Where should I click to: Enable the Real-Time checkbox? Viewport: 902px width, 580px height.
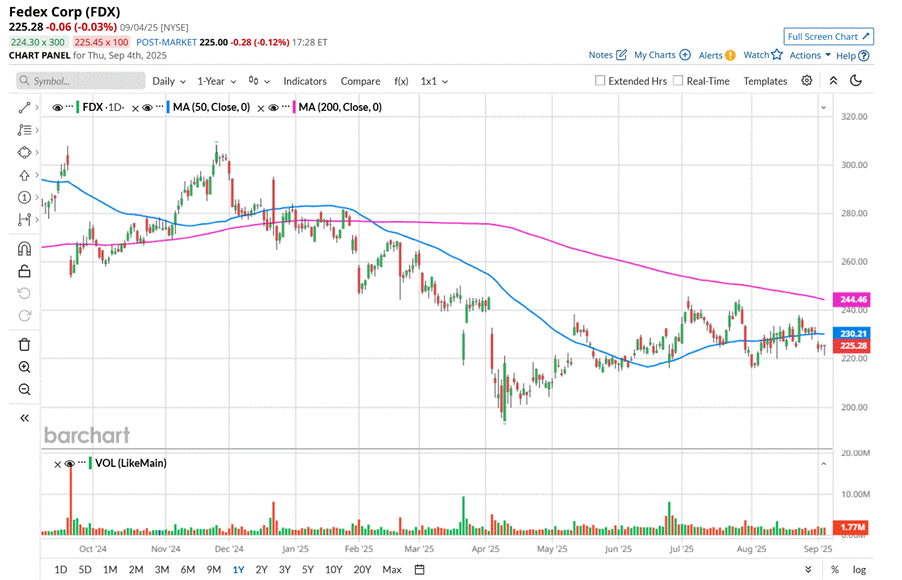678,81
